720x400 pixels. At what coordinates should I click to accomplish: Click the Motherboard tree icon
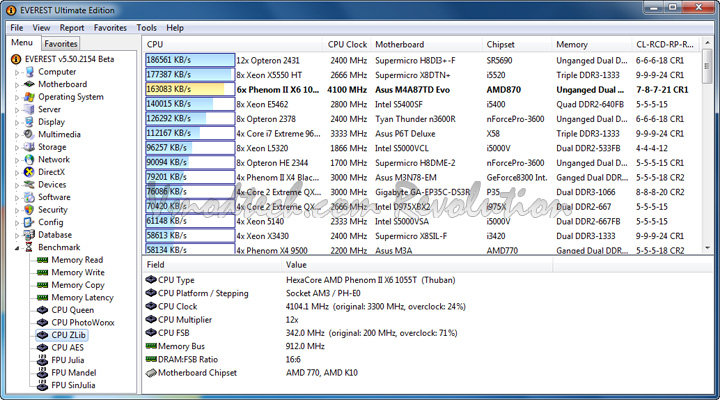coord(29,84)
